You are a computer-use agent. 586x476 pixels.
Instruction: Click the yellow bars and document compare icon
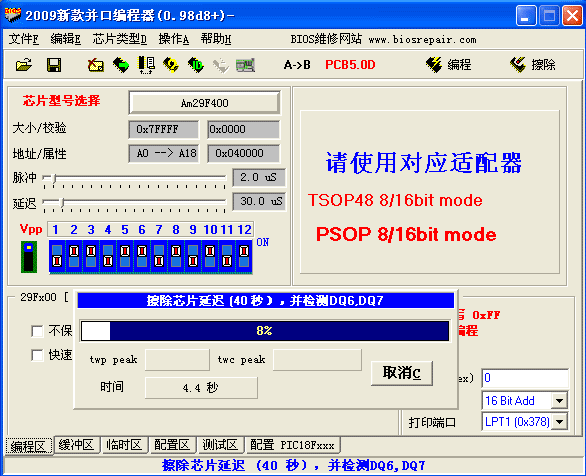(146, 65)
